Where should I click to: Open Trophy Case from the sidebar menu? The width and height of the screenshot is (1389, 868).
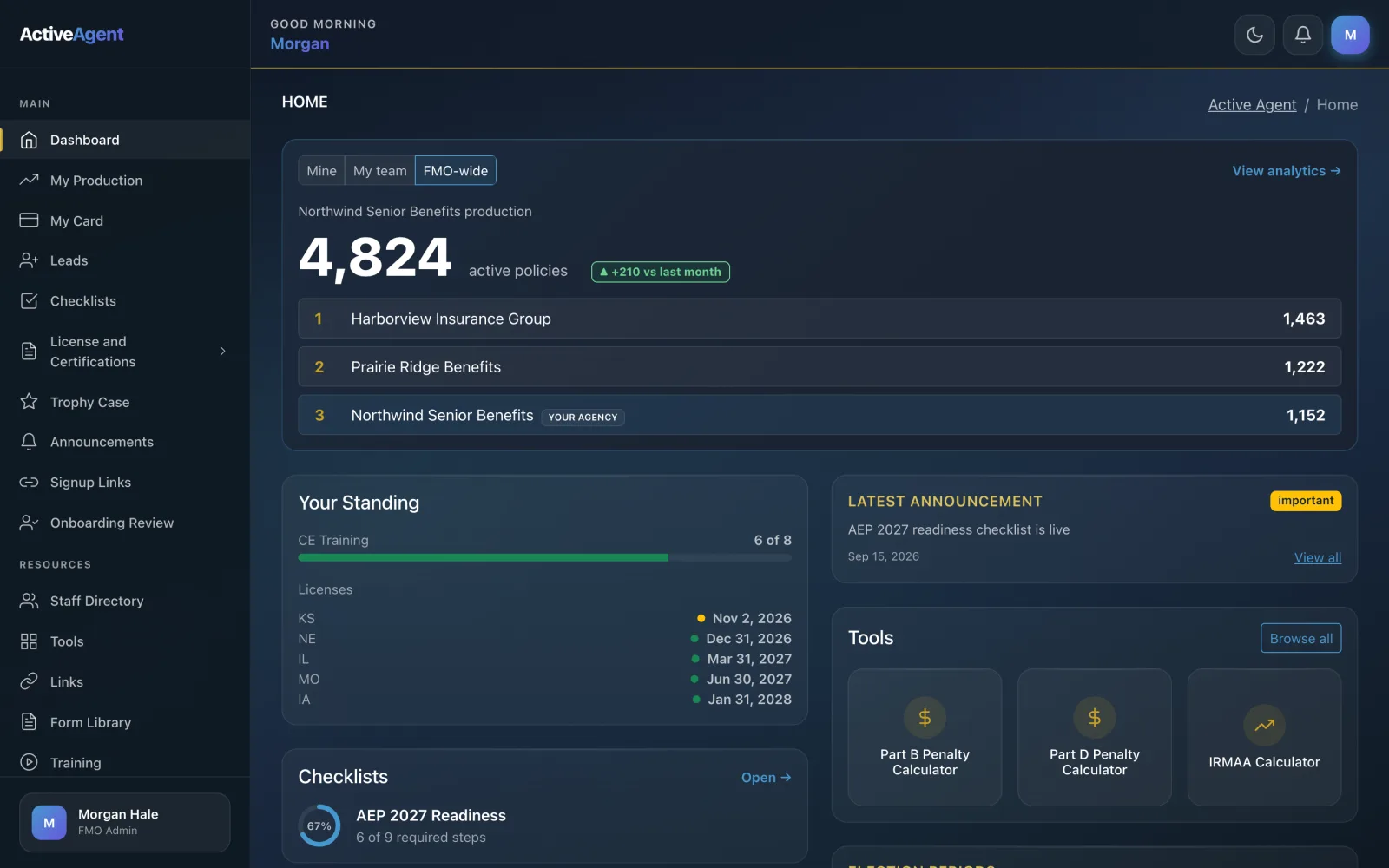click(125, 402)
